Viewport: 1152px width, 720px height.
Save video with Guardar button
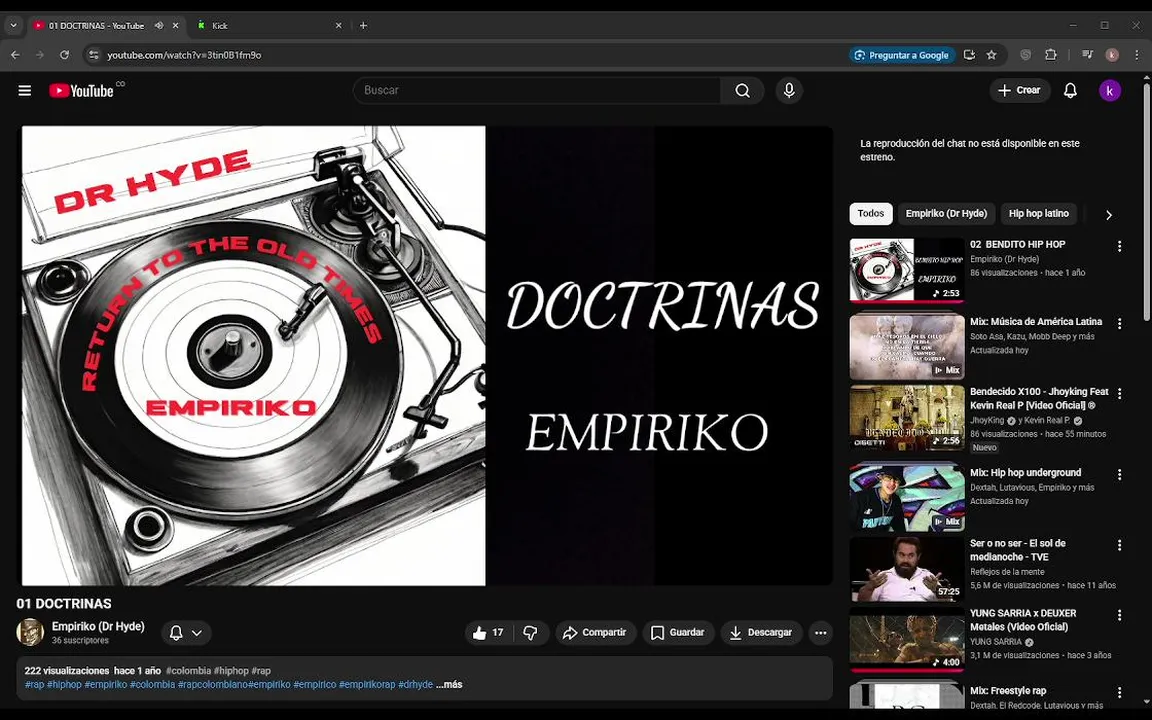click(x=678, y=633)
